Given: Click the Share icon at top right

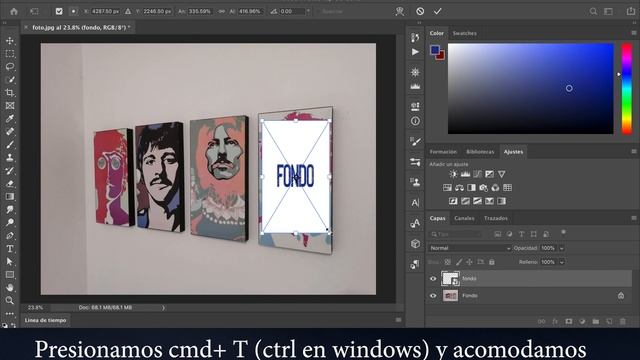Looking at the screenshot, I should [631, 11].
